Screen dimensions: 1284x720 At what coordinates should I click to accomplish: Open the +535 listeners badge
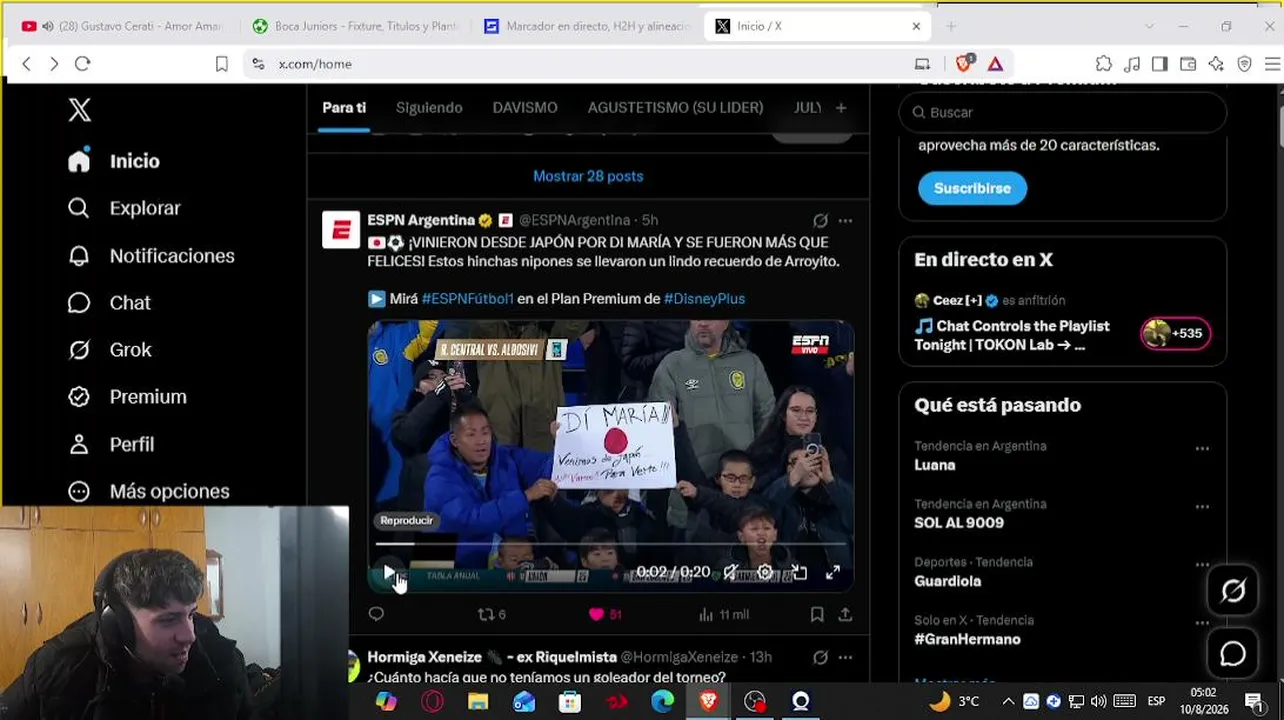[1176, 333]
